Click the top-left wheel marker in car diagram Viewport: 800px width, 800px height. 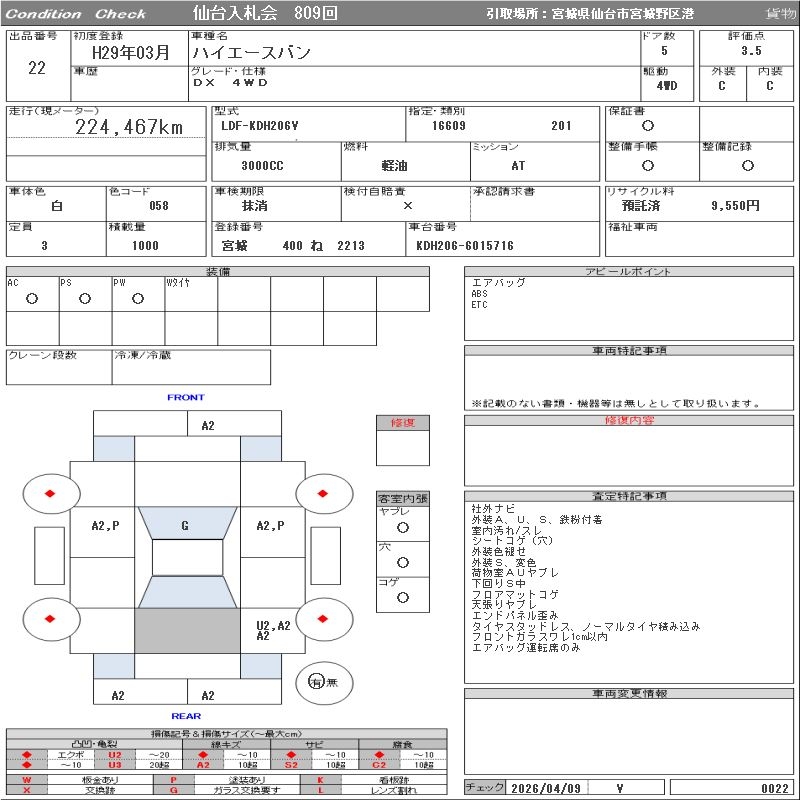click(49, 492)
